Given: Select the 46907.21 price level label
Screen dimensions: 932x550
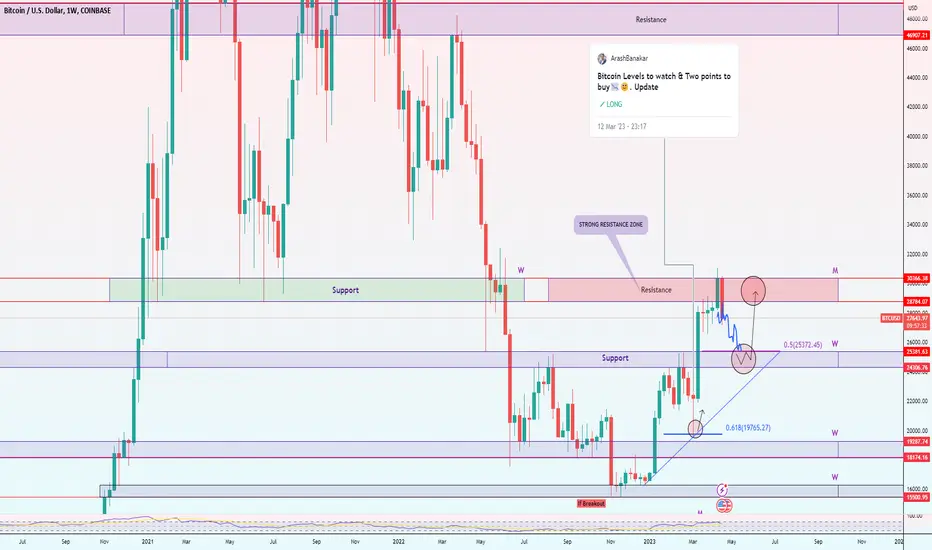Looking at the screenshot, I should (x=917, y=36).
